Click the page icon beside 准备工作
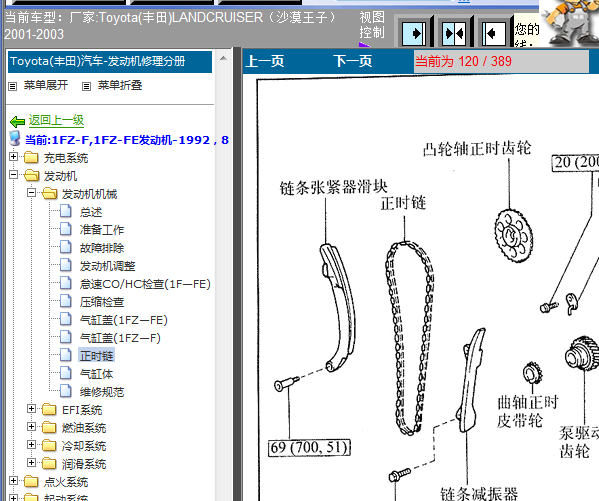599x501 pixels. click(x=66, y=229)
